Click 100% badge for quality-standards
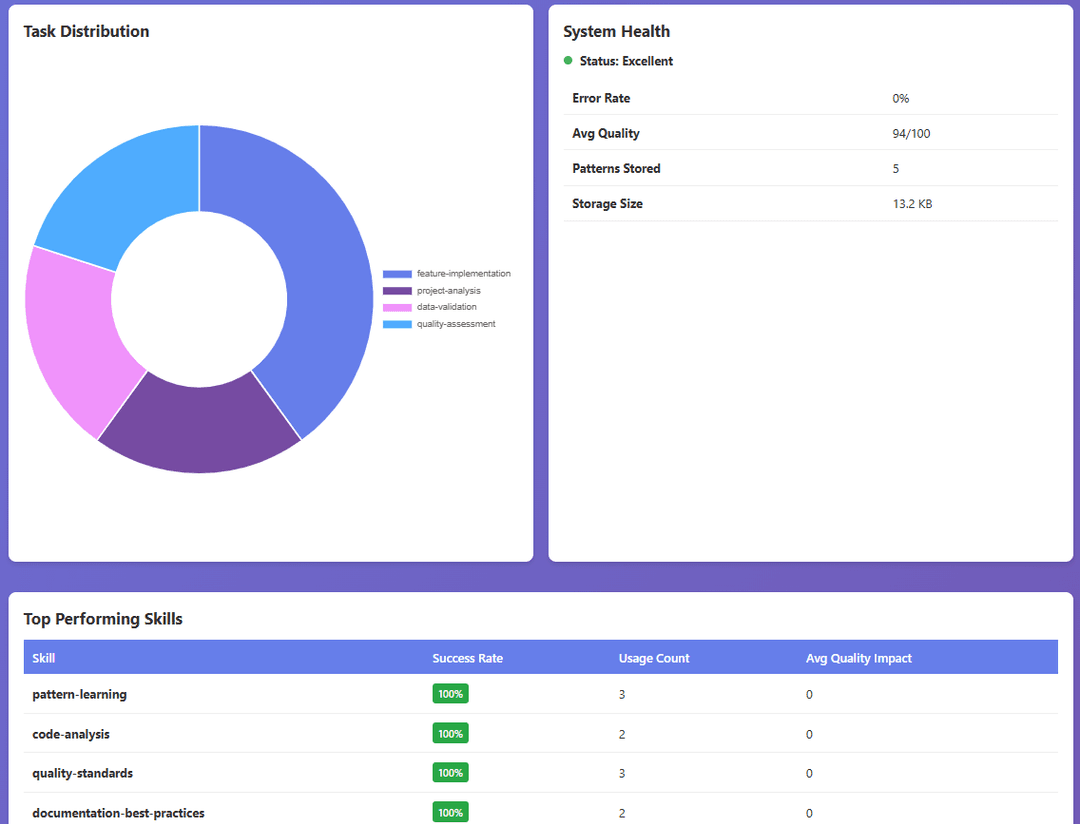Viewport: 1080px width, 824px height. 450,773
